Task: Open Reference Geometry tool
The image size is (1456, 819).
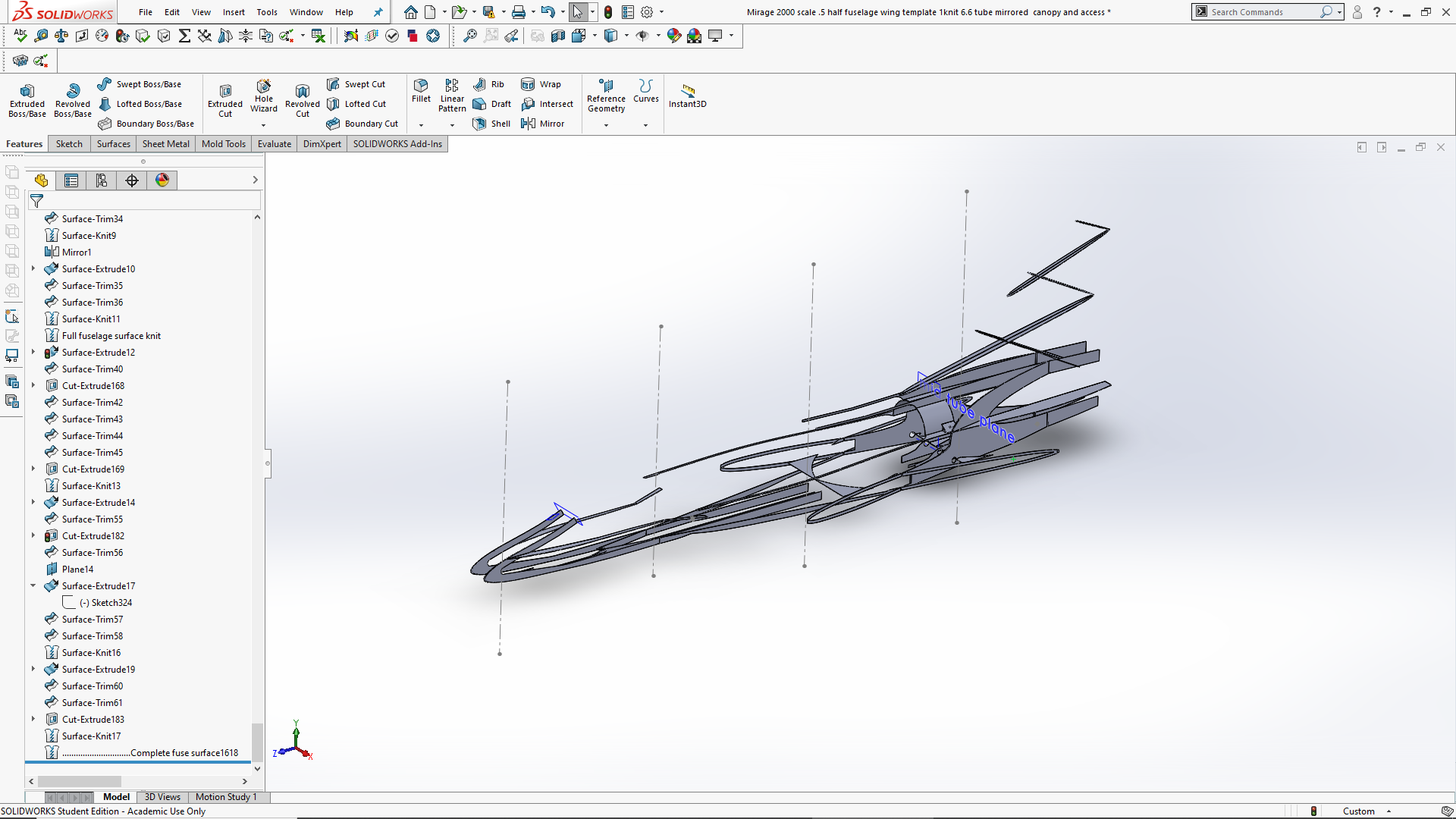Action: pyautogui.click(x=606, y=96)
